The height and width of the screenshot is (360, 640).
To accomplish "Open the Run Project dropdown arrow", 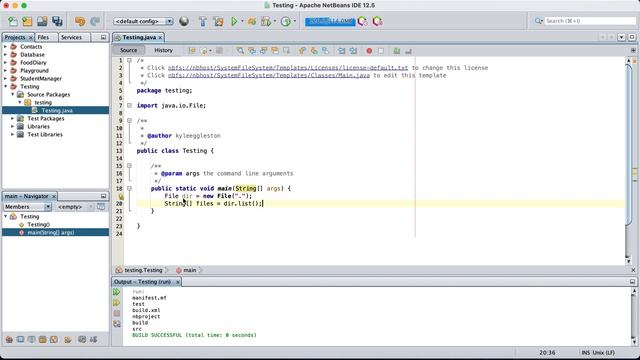I will 242,21.
